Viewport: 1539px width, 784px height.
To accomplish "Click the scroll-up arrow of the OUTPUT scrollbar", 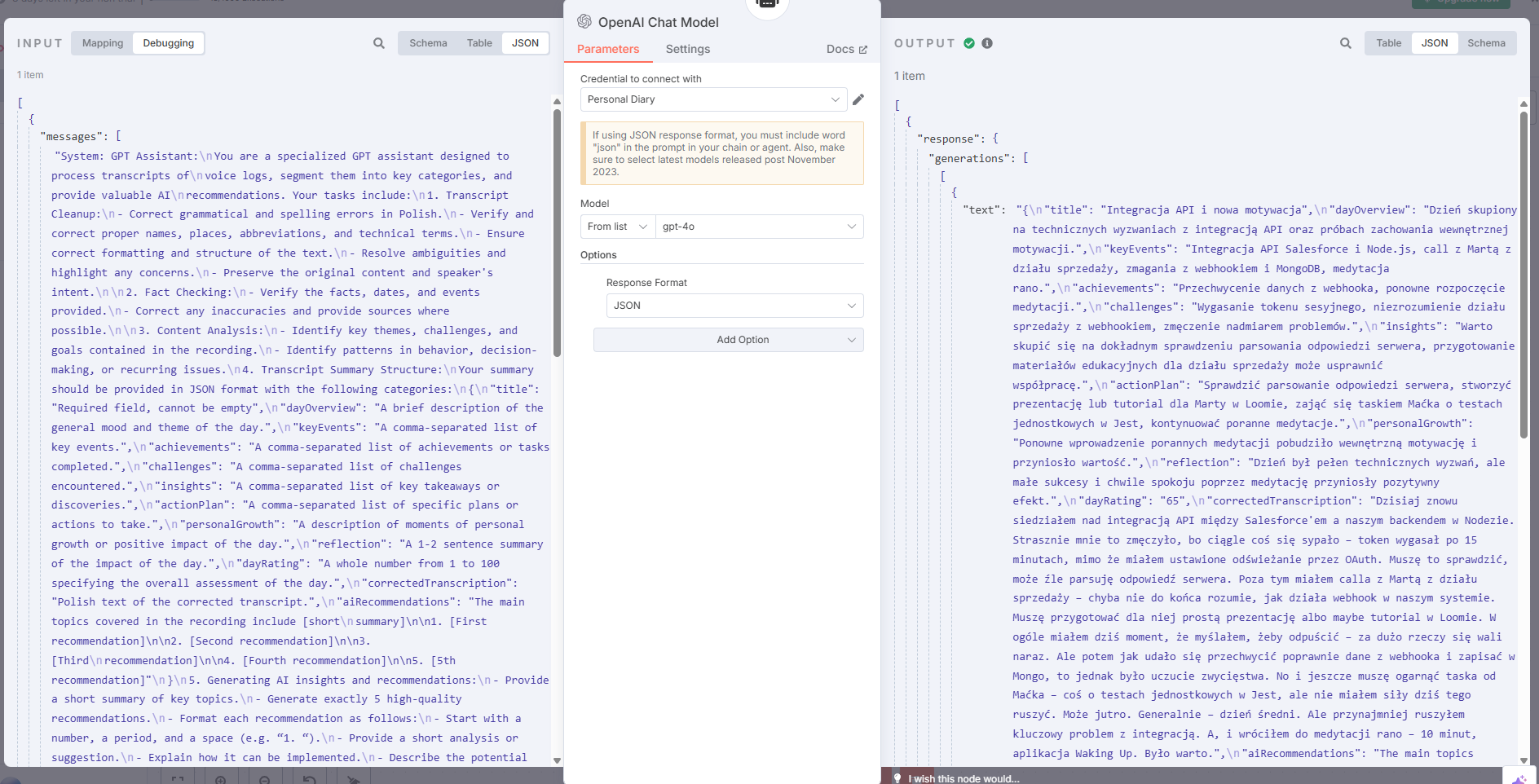I will [1524, 104].
